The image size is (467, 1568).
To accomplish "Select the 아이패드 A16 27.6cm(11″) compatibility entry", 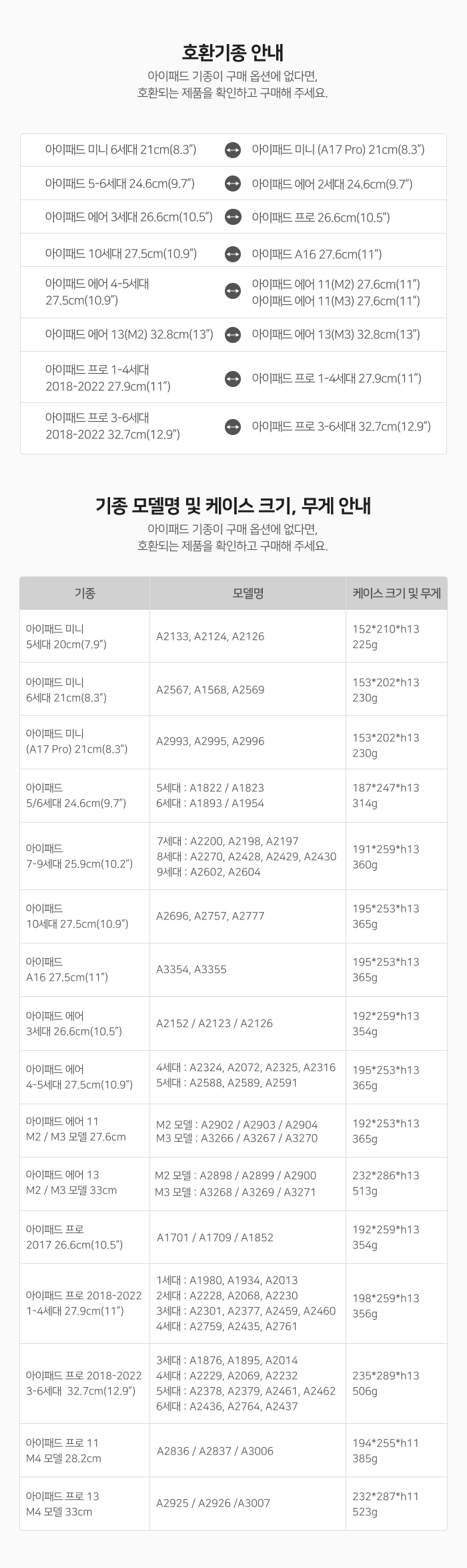I will tap(316, 254).
